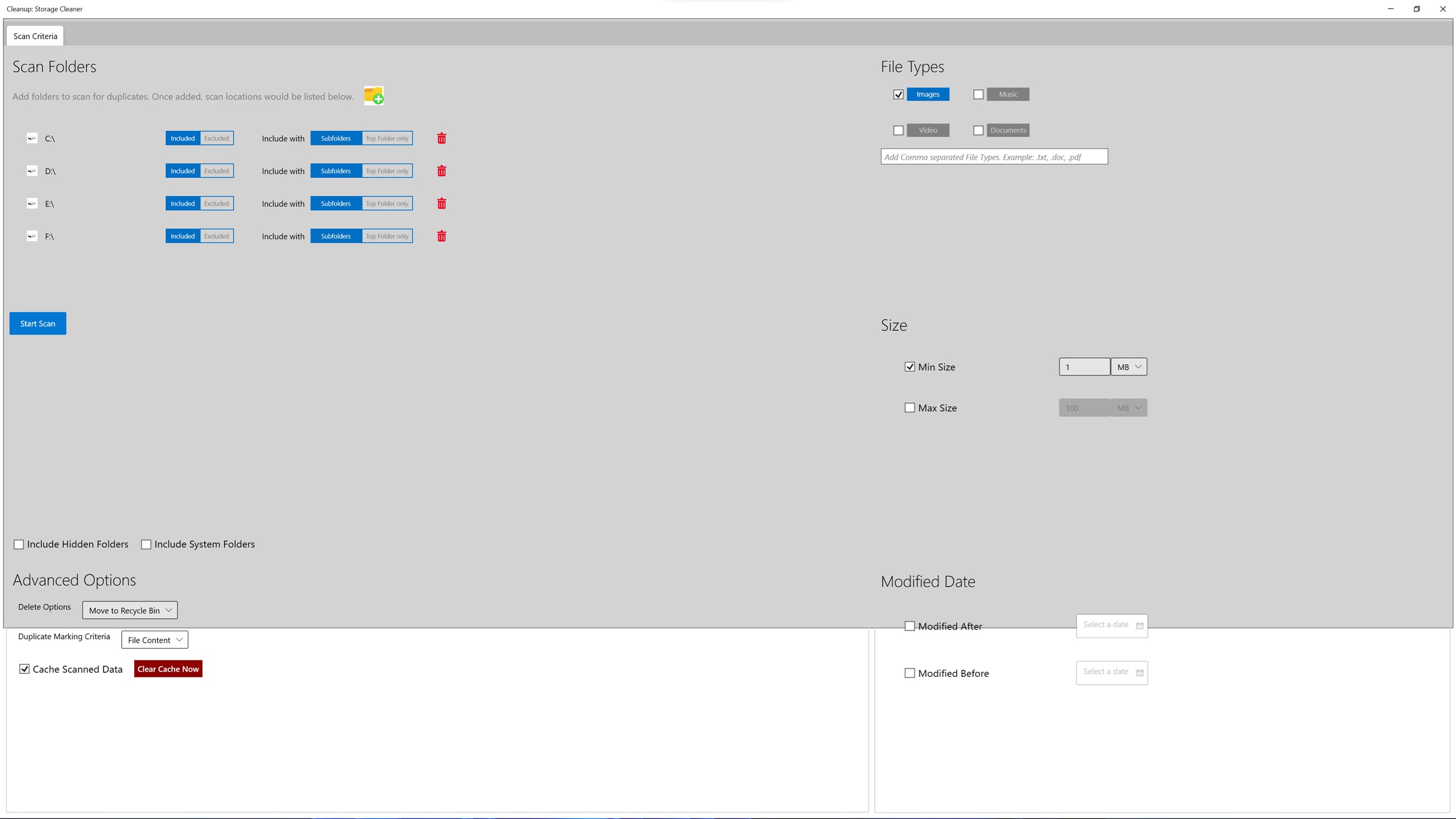Expand the Delete Options dropdown
The width and height of the screenshot is (1456, 819).
(x=130, y=610)
